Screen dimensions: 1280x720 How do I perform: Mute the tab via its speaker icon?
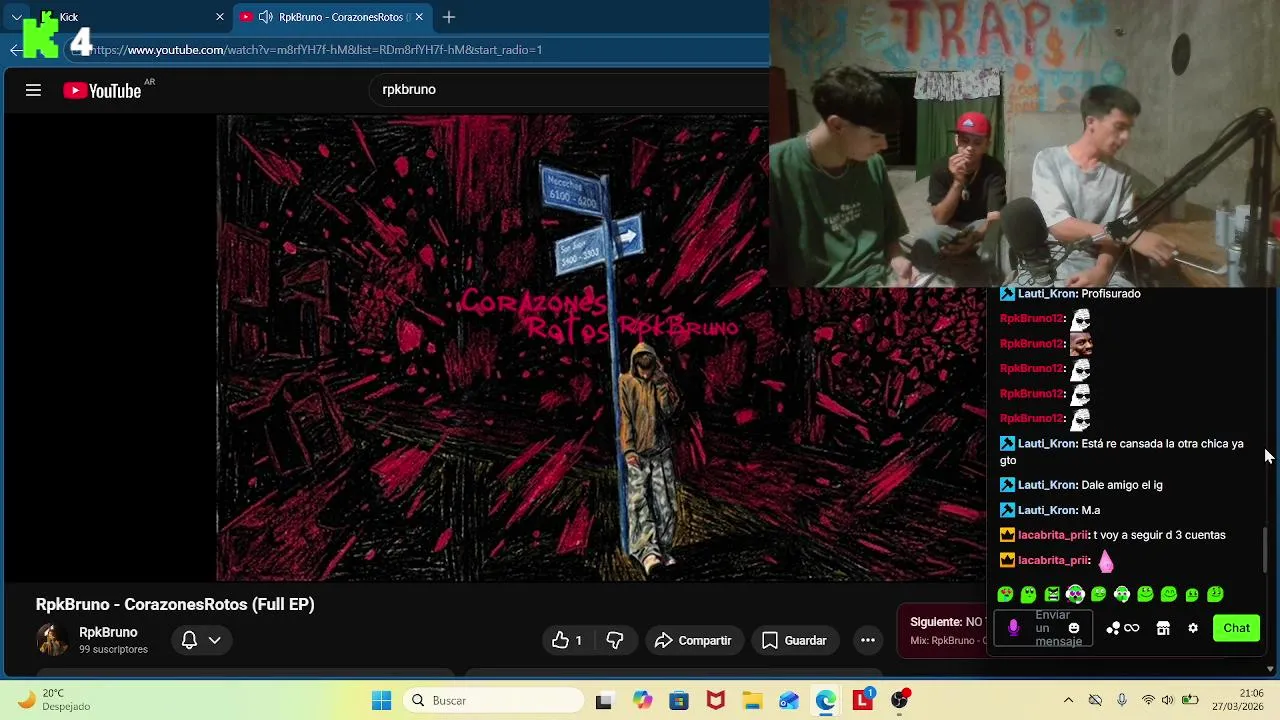[266, 17]
